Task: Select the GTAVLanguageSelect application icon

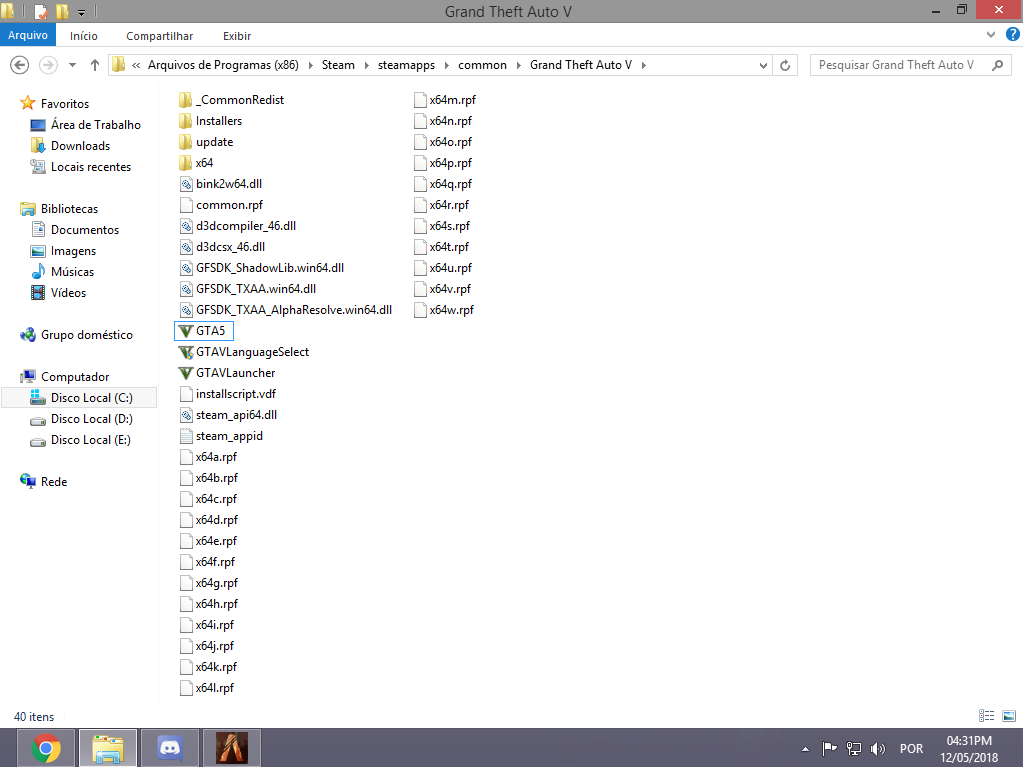Action: tap(186, 352)
